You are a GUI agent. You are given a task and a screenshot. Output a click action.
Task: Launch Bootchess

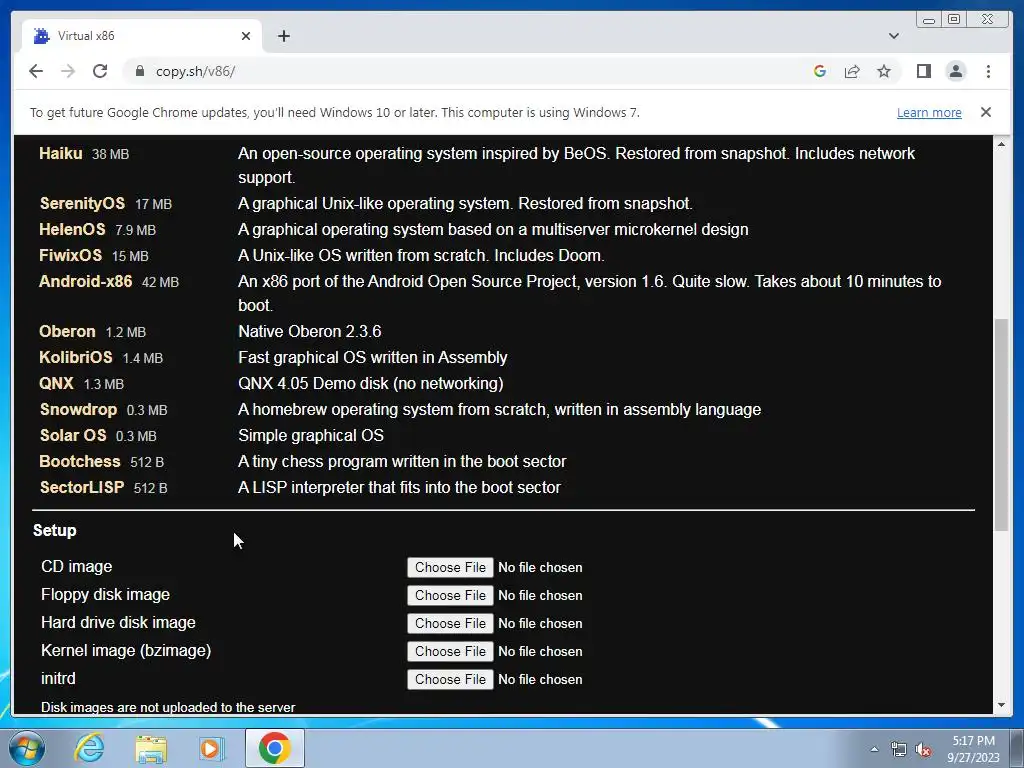[x=80, y=462]
